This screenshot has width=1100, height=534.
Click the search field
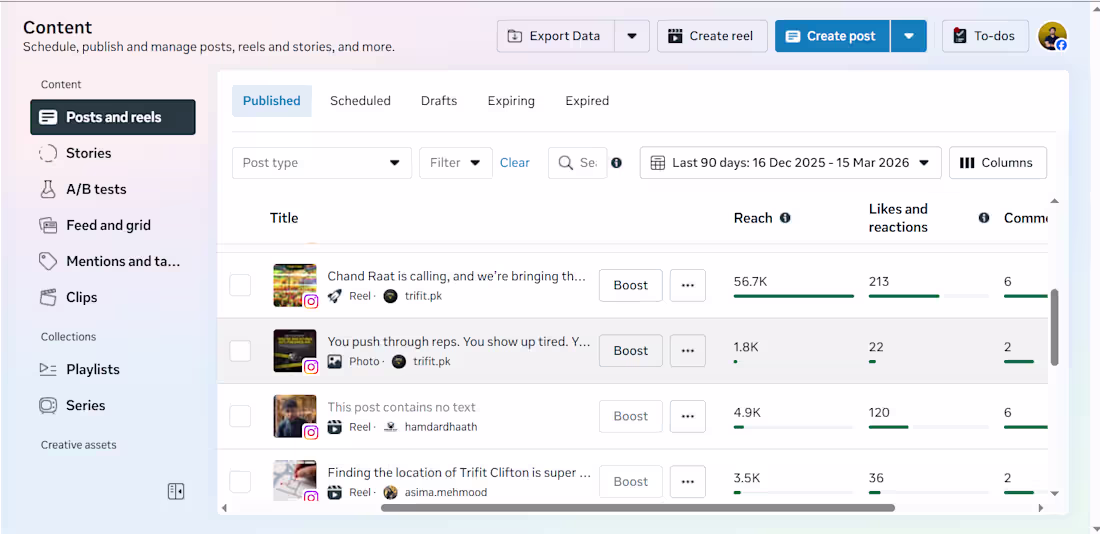point(577,163)
